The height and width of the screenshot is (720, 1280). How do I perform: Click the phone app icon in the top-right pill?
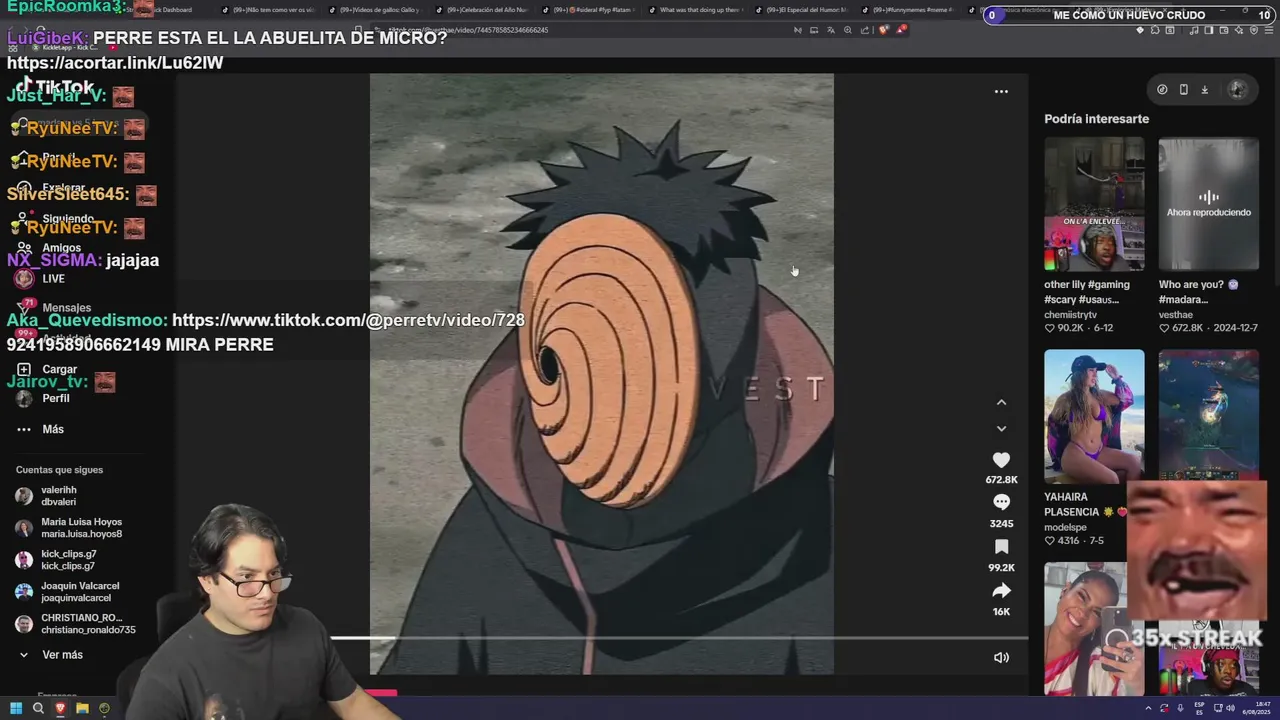tap(1183, 89)
